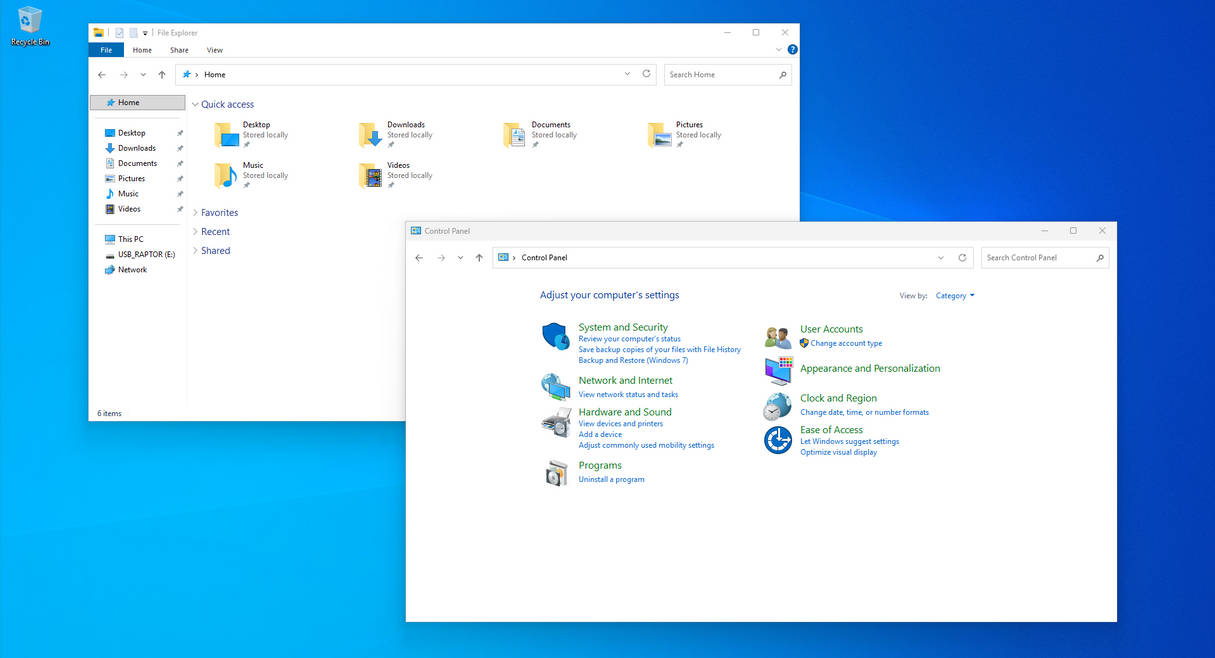Go back in the Control Panel window
The image size is (1215, 658).
tap(419, 258)
